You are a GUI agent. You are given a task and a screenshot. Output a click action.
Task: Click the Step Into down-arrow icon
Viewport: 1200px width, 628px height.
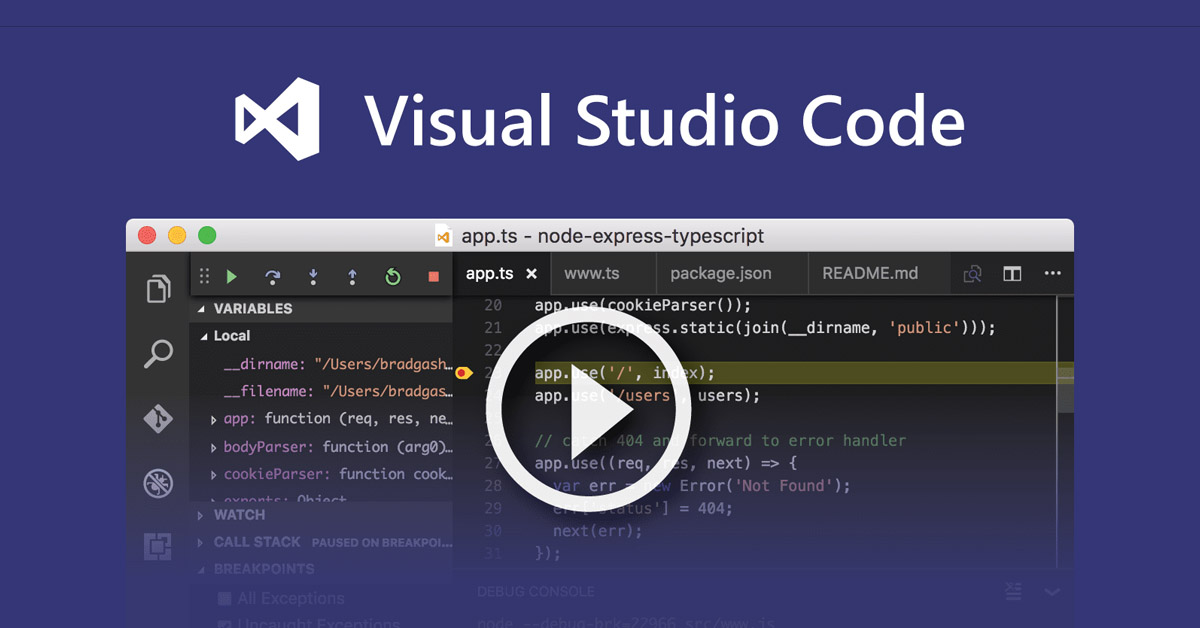[313, 277]
